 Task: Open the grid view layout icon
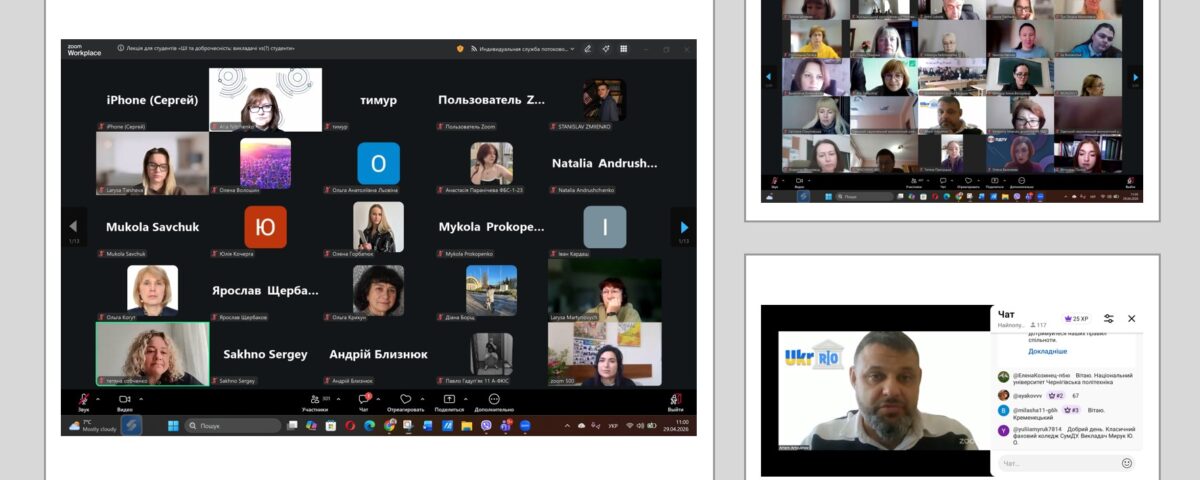(x=624, y=48)
